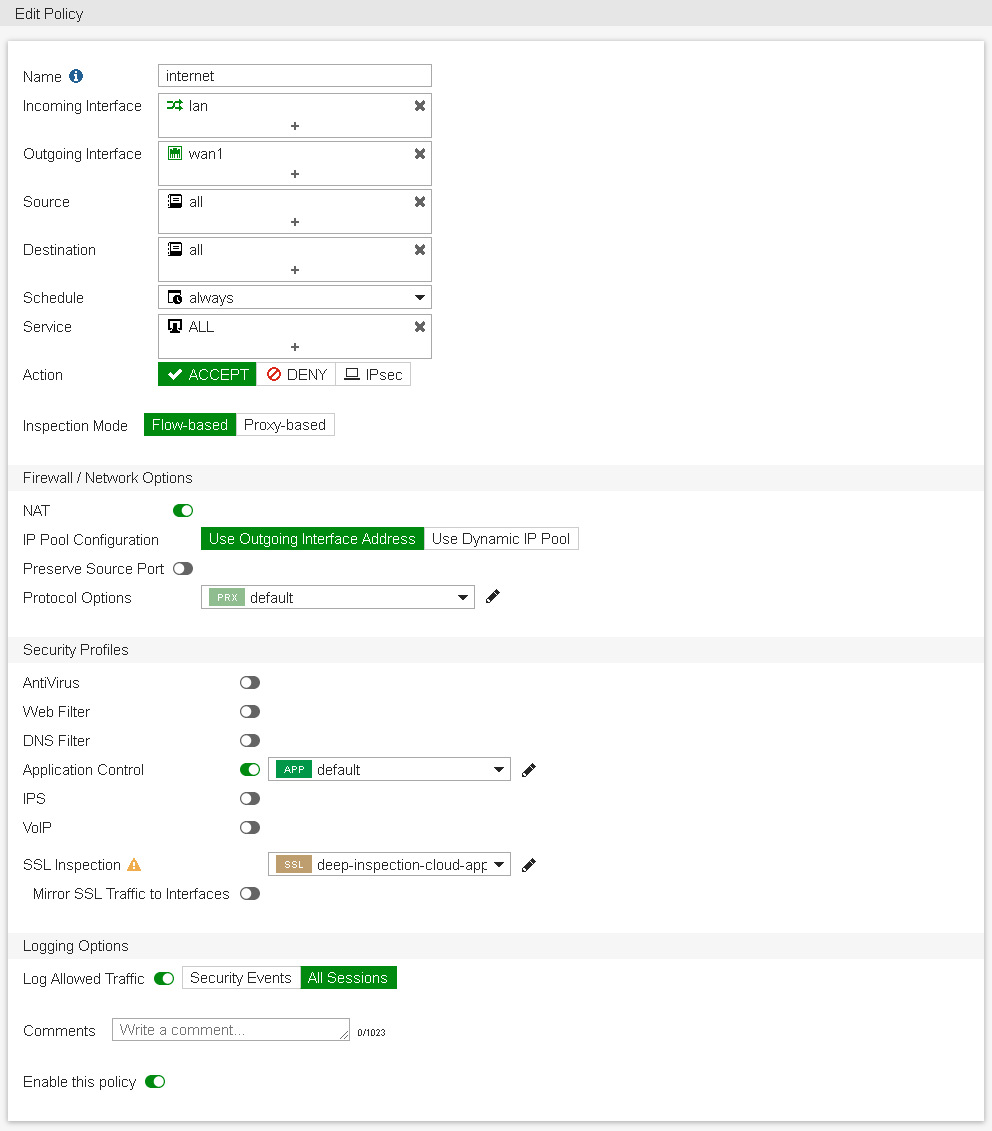Remove the wan1 outgoing interface
992x1131 pixels.
(419, 153)
